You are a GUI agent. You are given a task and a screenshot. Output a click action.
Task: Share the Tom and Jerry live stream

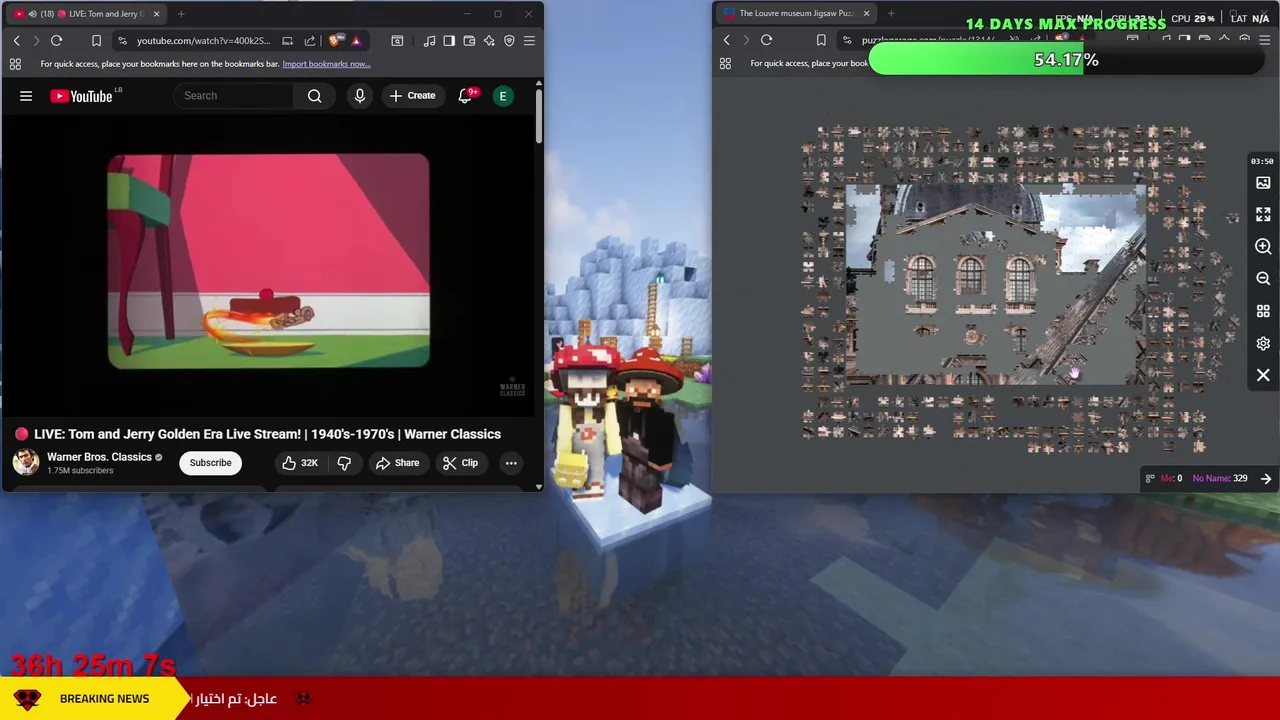pyautogui.click(x=397, y=463)
